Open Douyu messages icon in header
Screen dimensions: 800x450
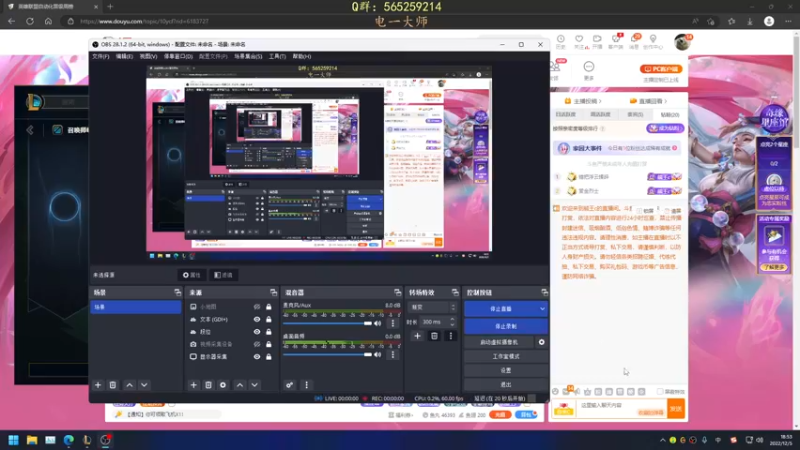(x=635, y=41)
